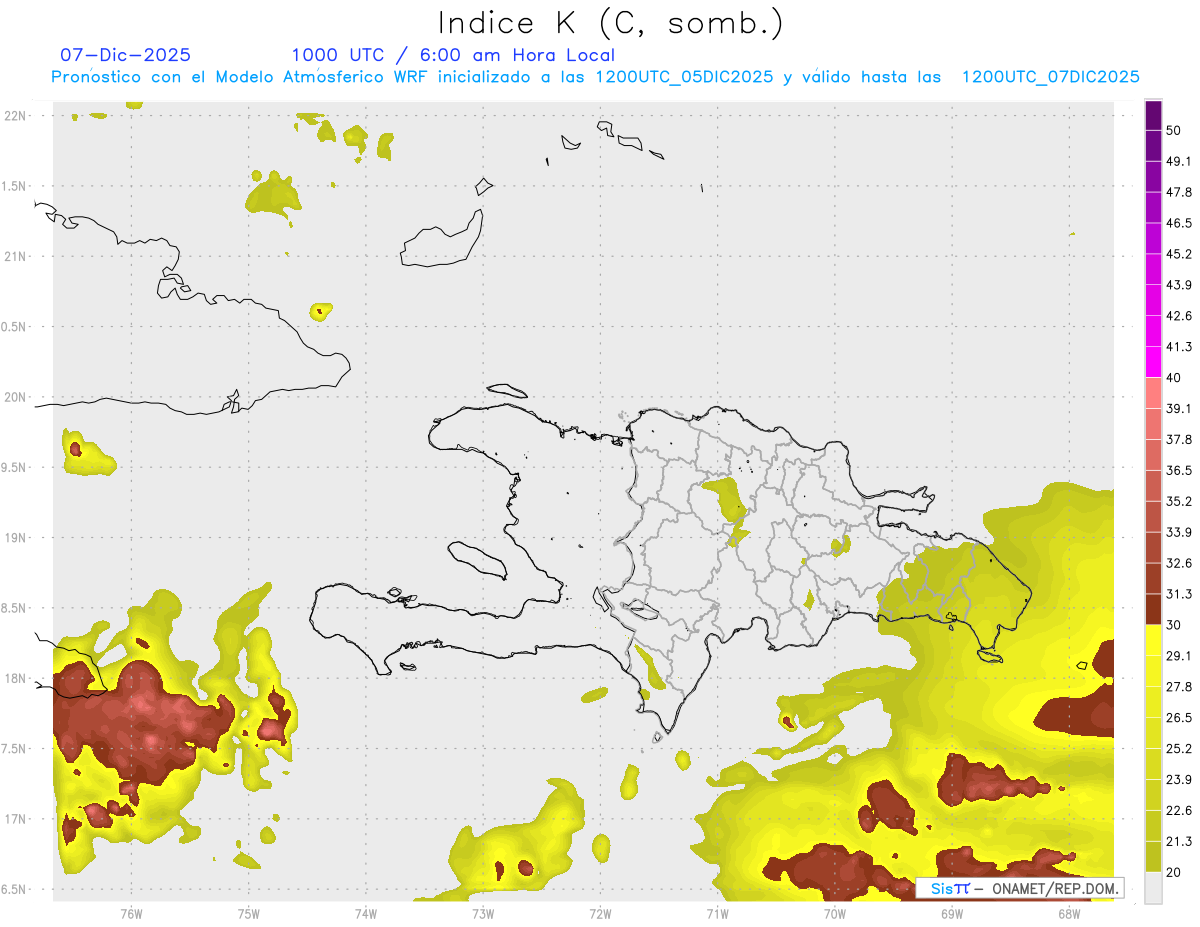Click latitude axis label '17N'
1200x927 pixels.
tap(15, 819)
